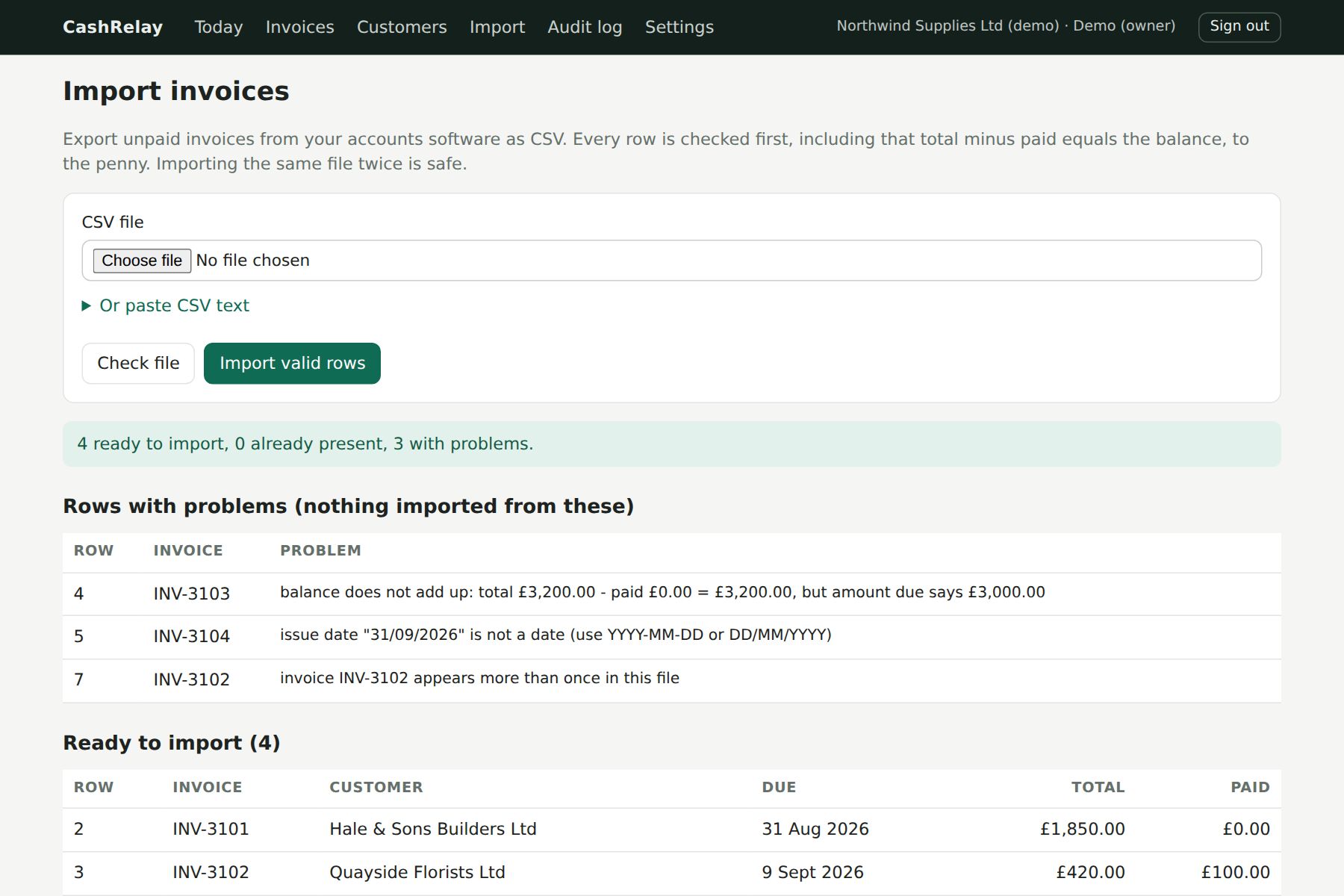Viewport: 1344px width, 896px height.
Task: Click the Ready to import (4) heading
Action: [172, 744]
